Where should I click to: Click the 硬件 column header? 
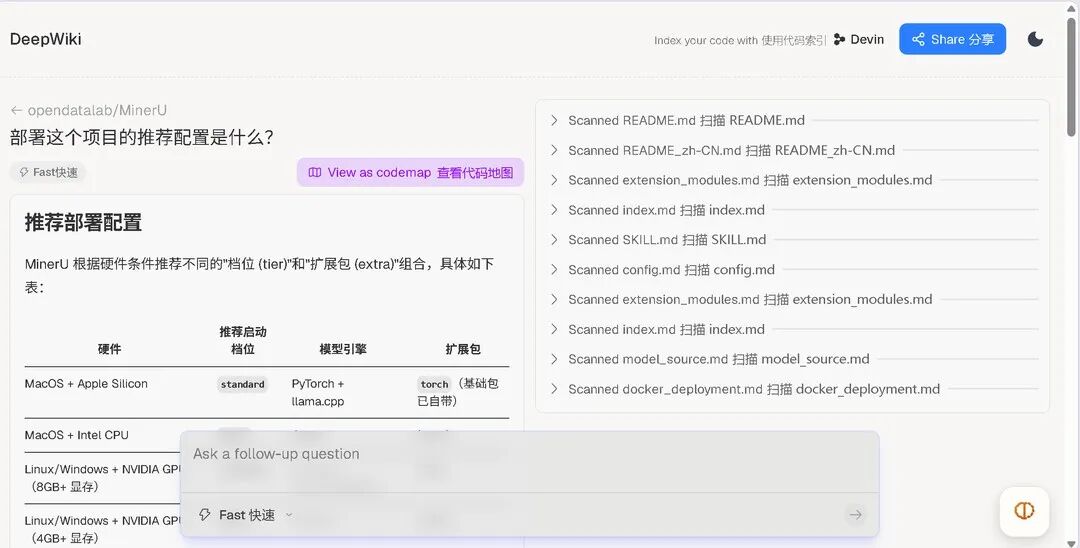coord(109,349)
